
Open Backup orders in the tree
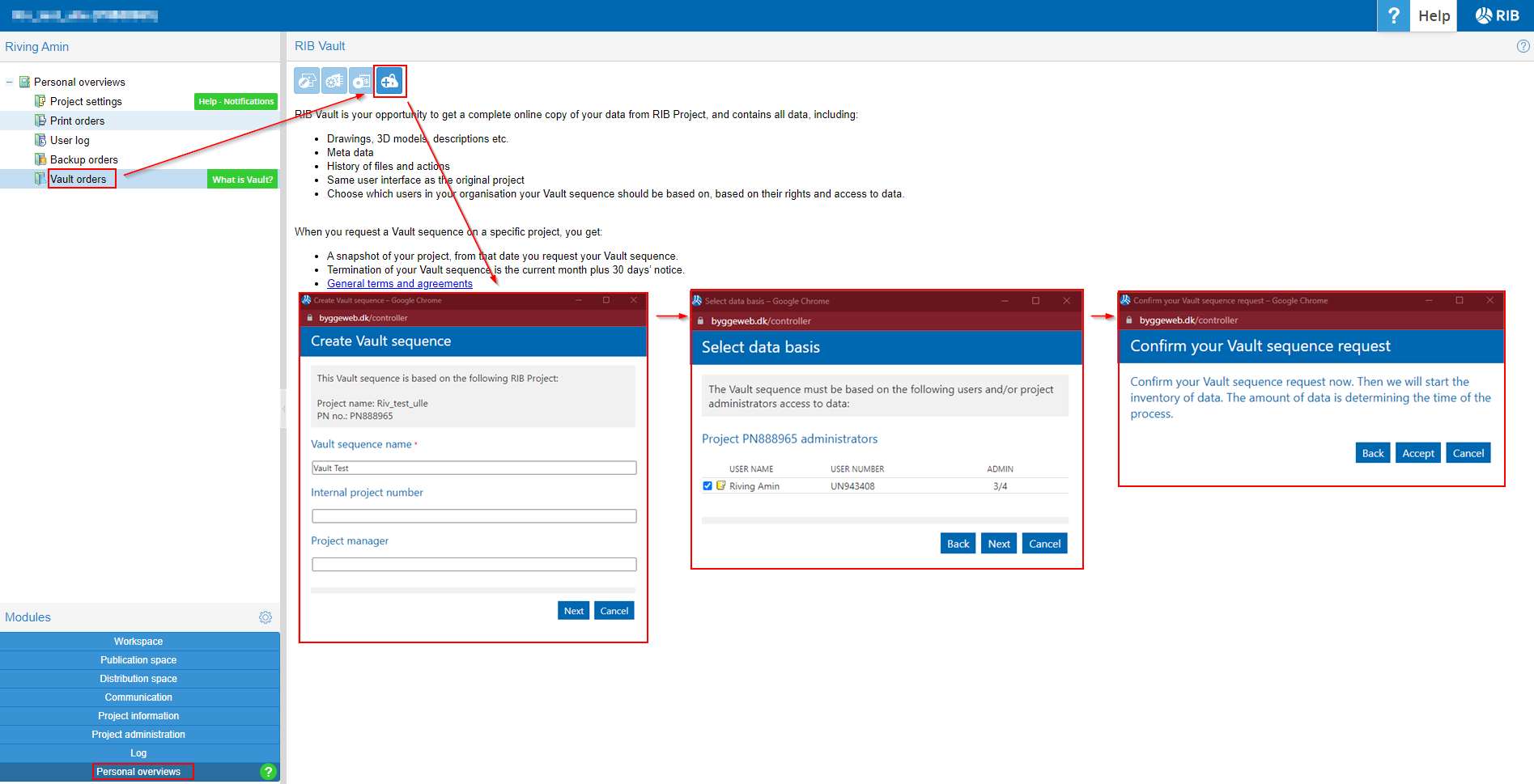click(x=83, y=159)
